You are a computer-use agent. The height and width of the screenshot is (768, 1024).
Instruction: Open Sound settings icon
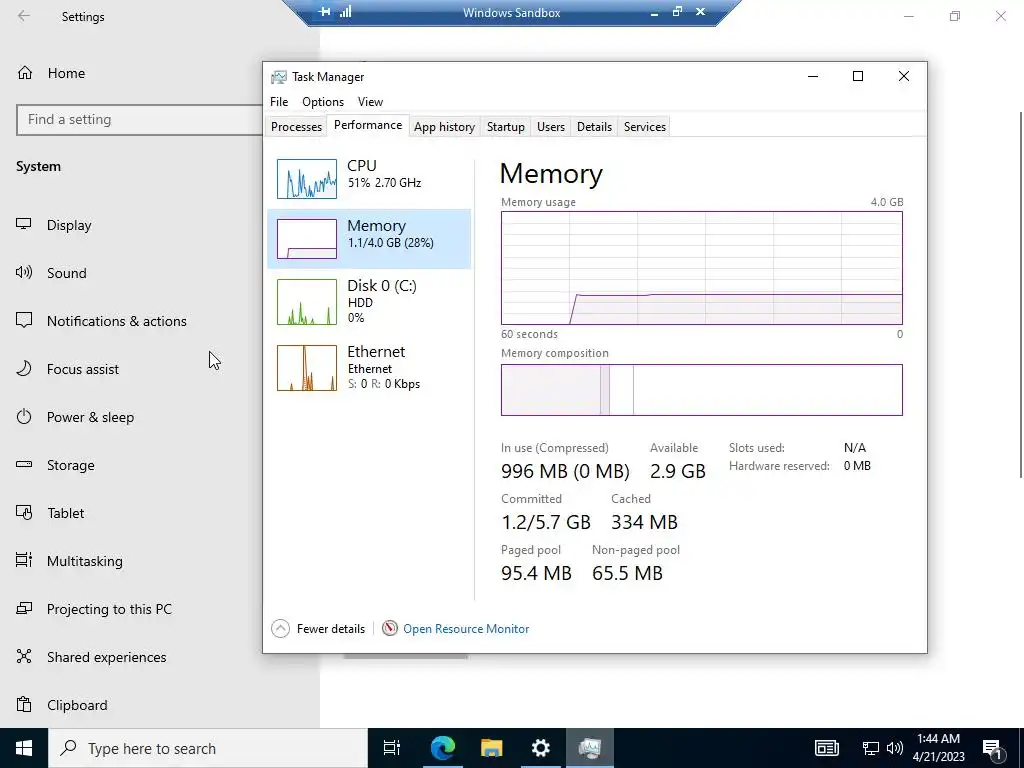[24, 272]
